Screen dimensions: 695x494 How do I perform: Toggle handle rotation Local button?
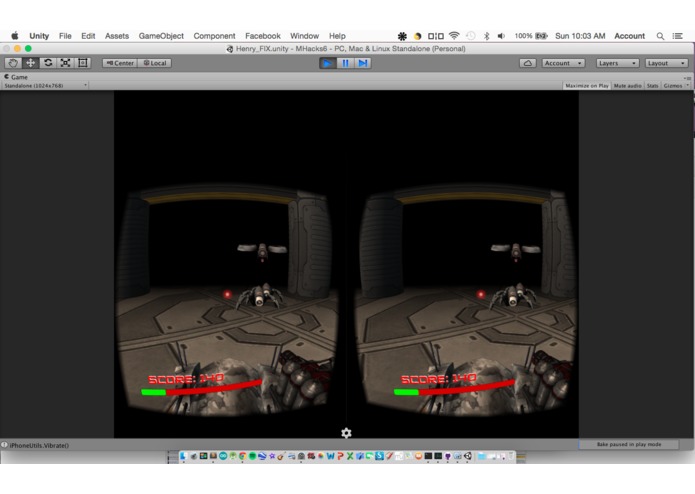(x=155, y=63)
